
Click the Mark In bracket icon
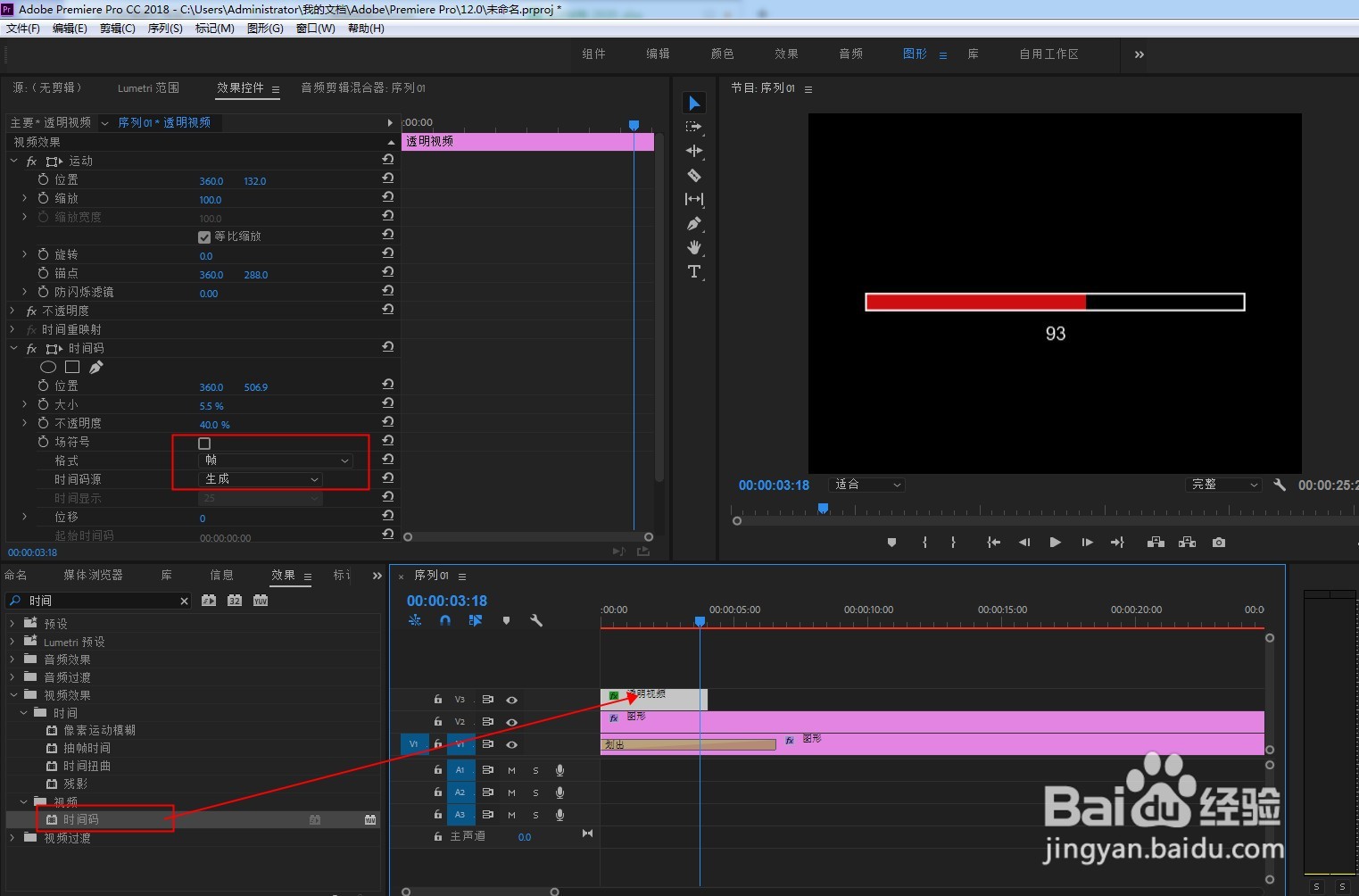tap(924, 543)
